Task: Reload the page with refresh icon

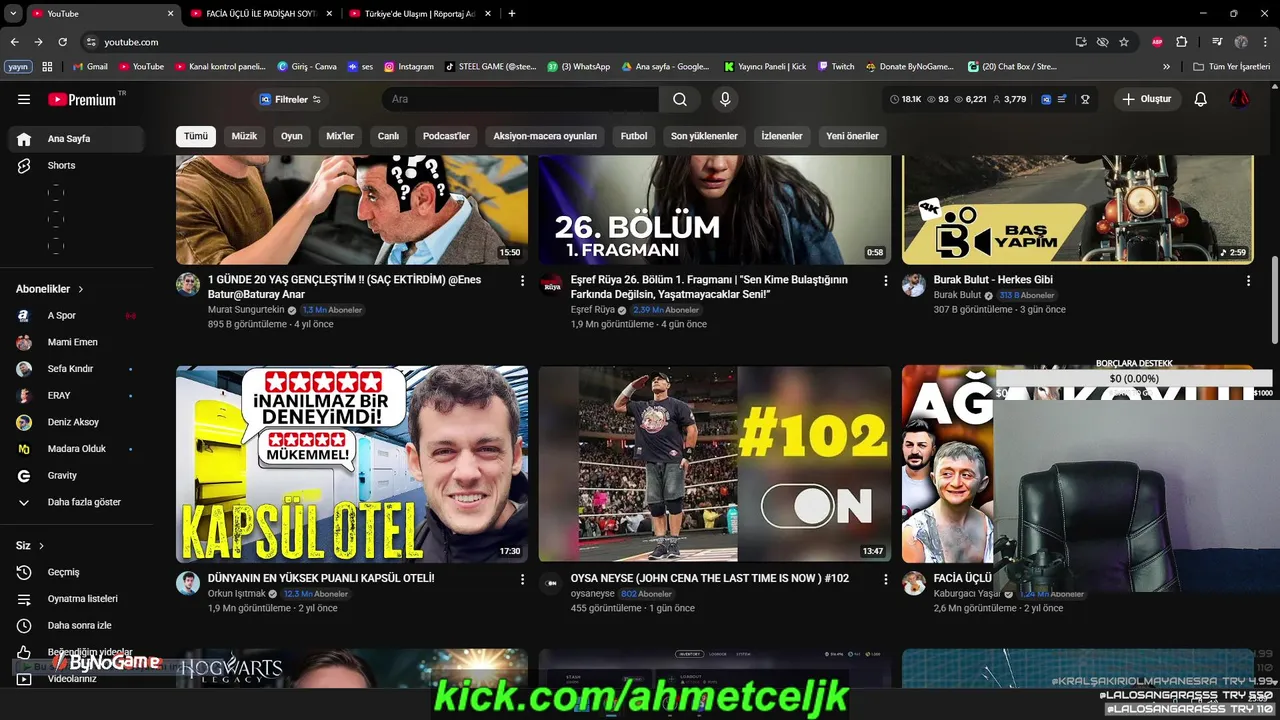Action: point(62,42)
